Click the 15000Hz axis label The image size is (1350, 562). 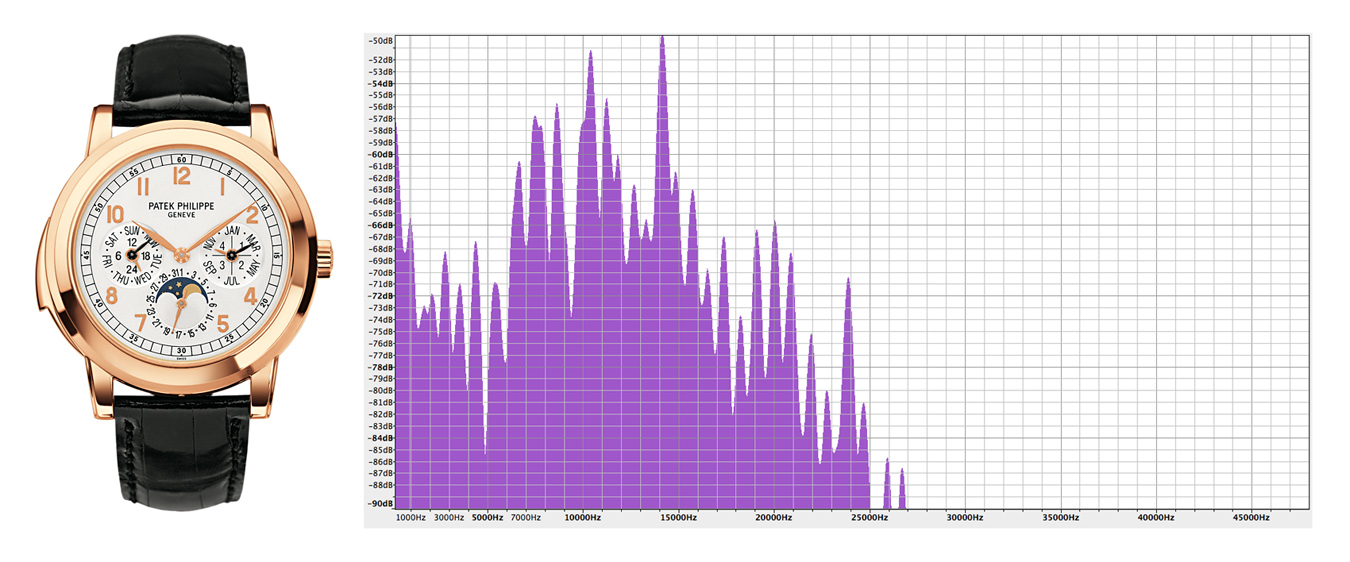point(678,518)
